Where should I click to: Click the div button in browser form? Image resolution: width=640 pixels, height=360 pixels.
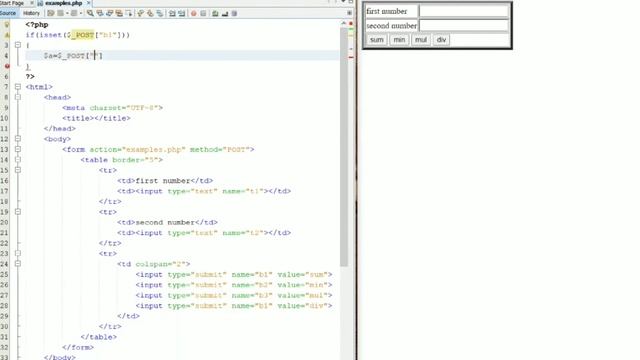point(441,40)
